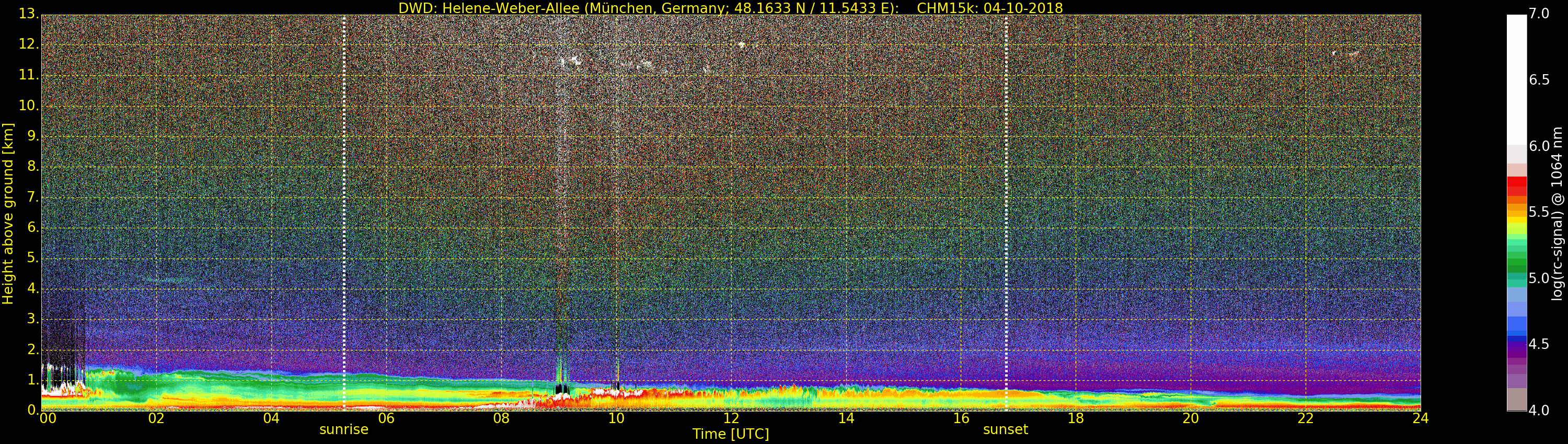
Task: Click the 18 tick on the time axis
Action: pyautogui.click(x=1076, y=418)
